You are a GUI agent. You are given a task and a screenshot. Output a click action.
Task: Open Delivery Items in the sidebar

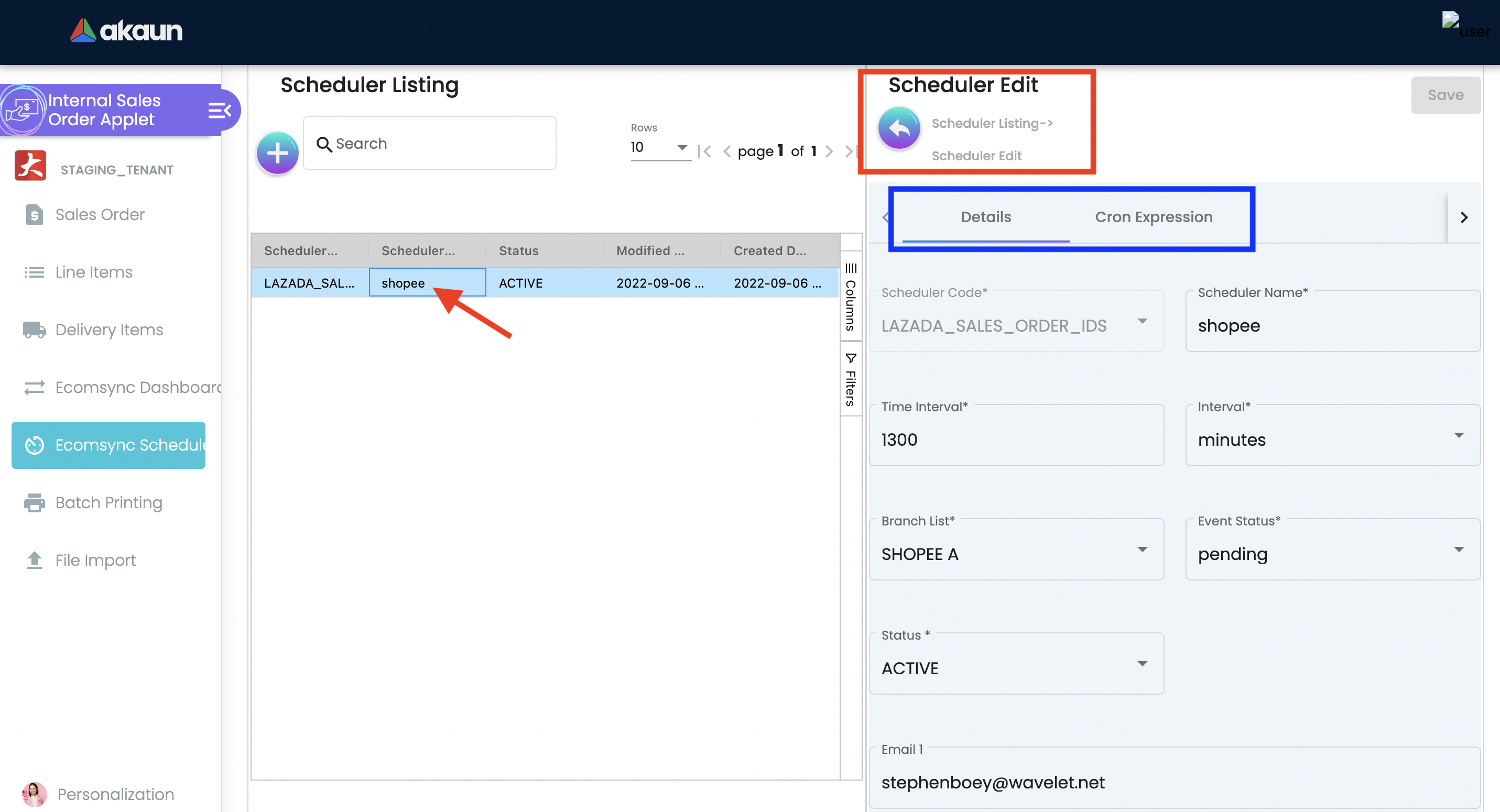tap(109, 330)
